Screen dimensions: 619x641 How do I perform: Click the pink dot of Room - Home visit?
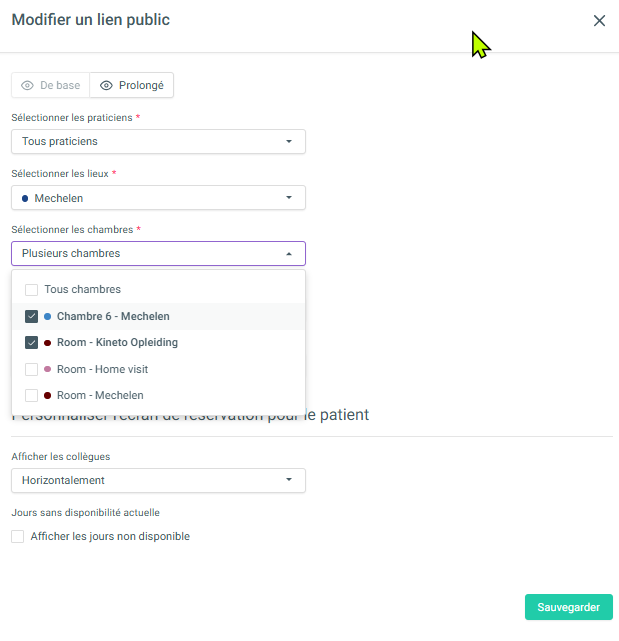47,369
